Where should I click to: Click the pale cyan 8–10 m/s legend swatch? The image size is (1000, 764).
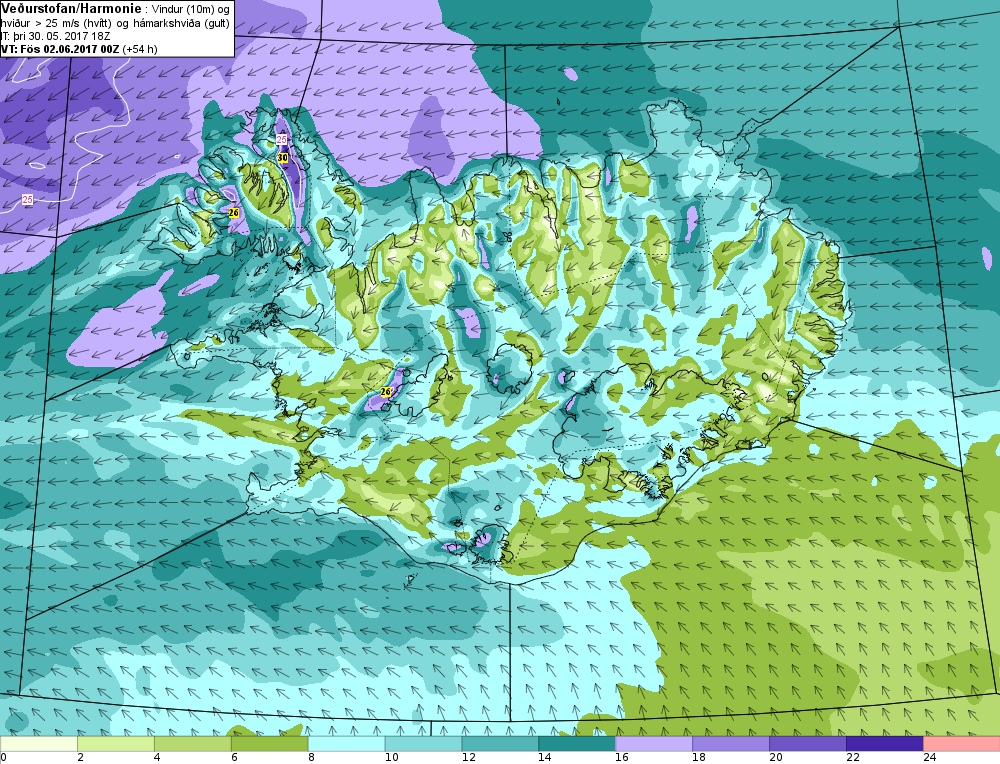point(346,744)
